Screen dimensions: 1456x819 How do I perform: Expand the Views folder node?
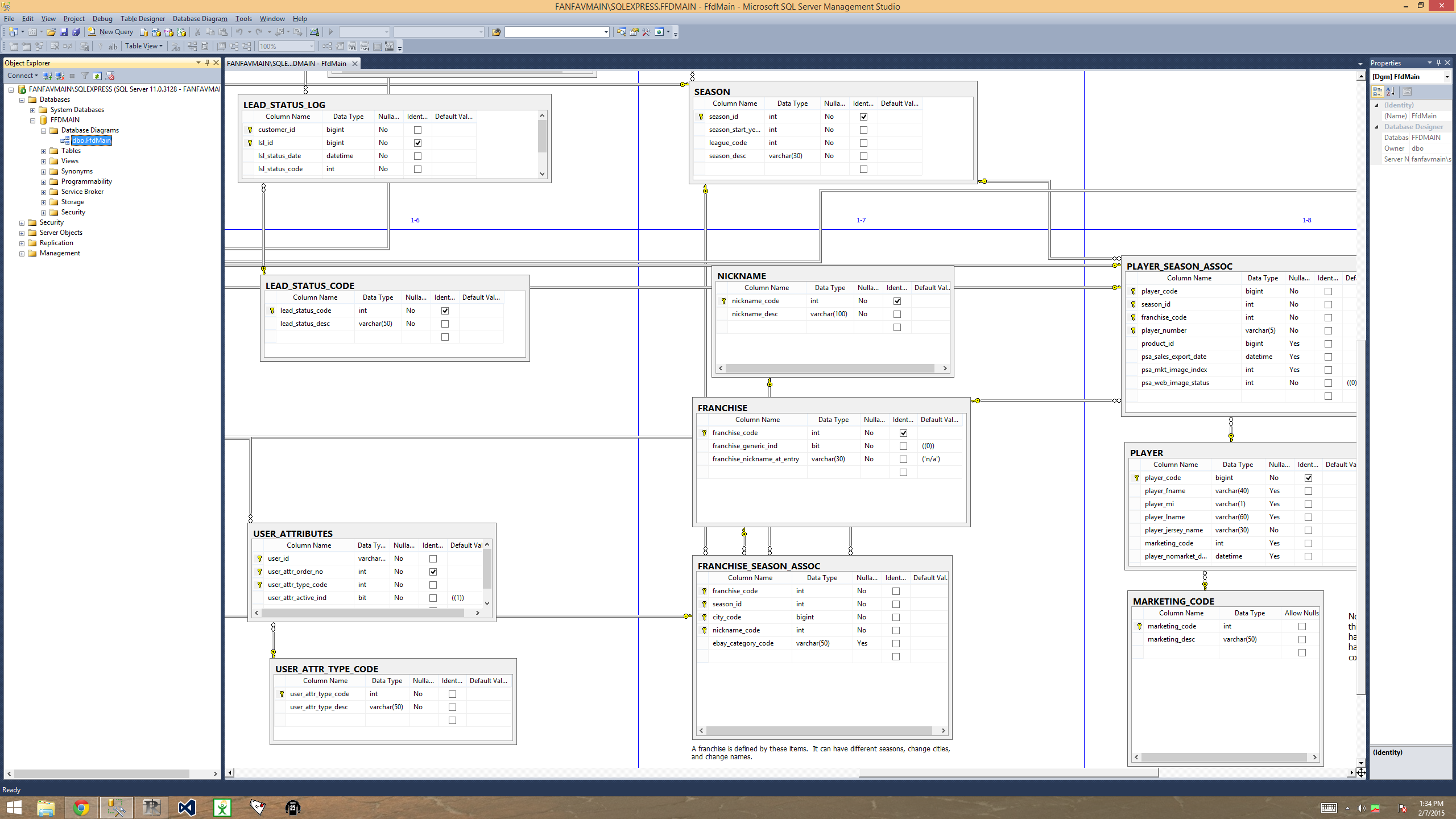(x=43, y=161)
